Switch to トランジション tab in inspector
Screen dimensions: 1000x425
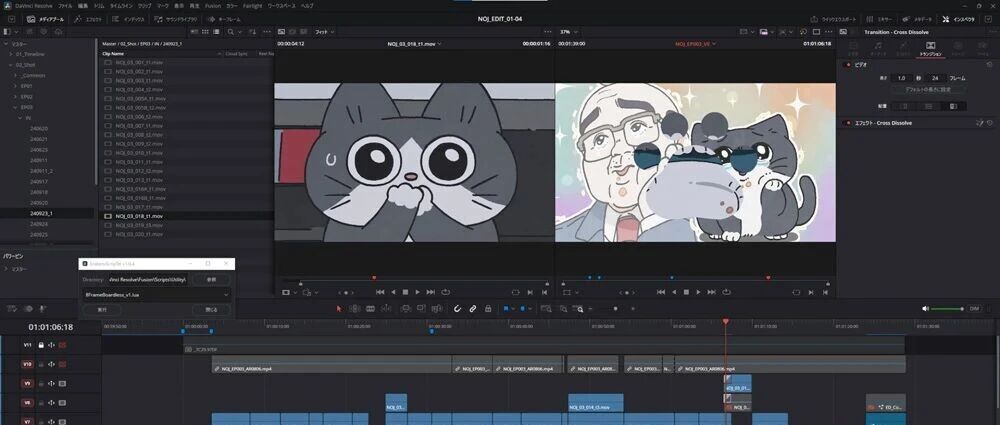930,49
